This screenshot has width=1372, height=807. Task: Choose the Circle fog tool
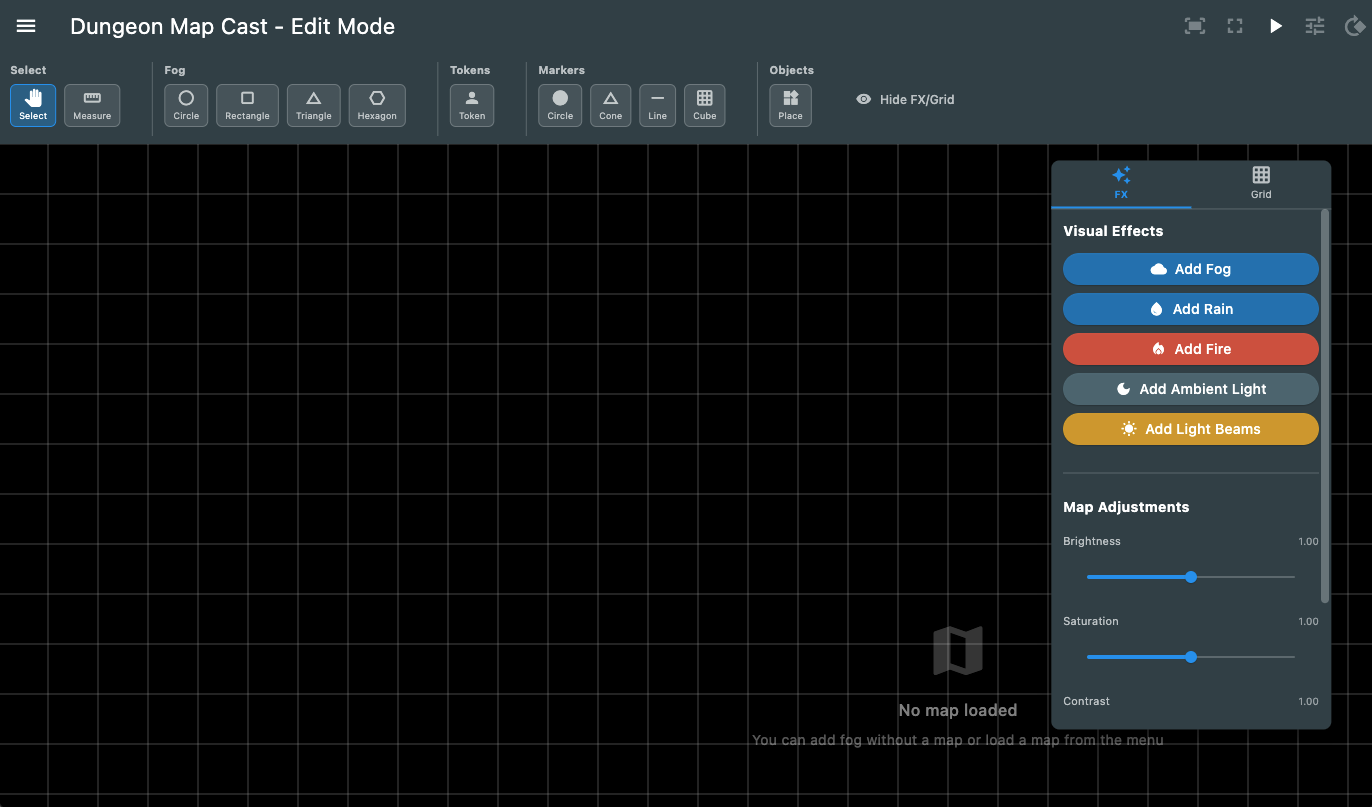pos(185,105)
